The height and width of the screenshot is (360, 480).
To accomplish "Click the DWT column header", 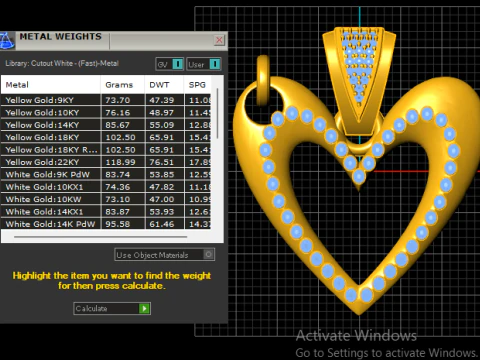I will coord(164,85).
